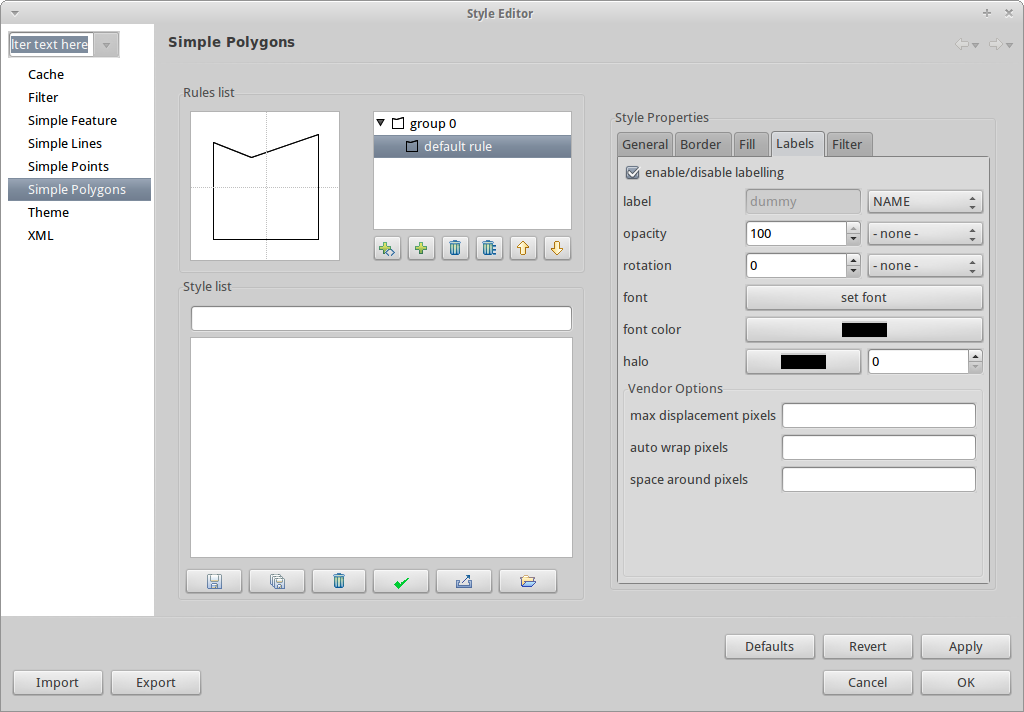Click the Cancel button
1024x712 pixels.
tap(867, 683)
